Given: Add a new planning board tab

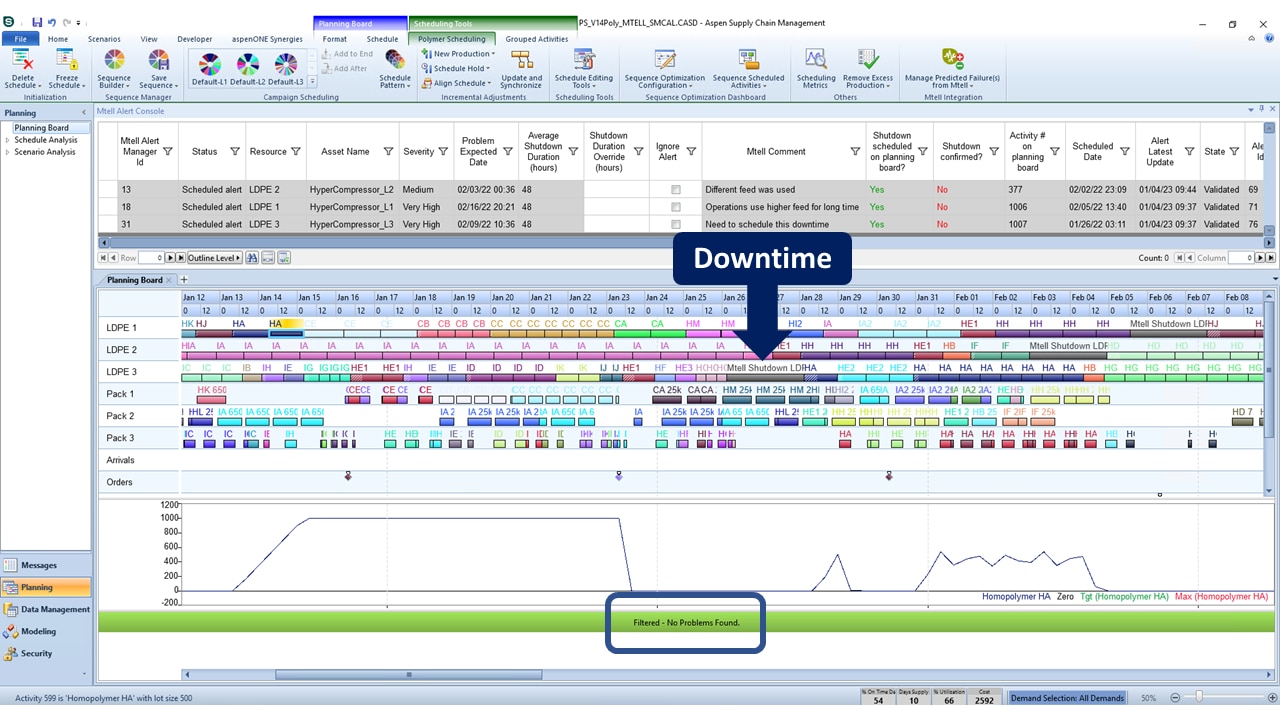Looking at the screenshot, I should [x=184, y=280].
